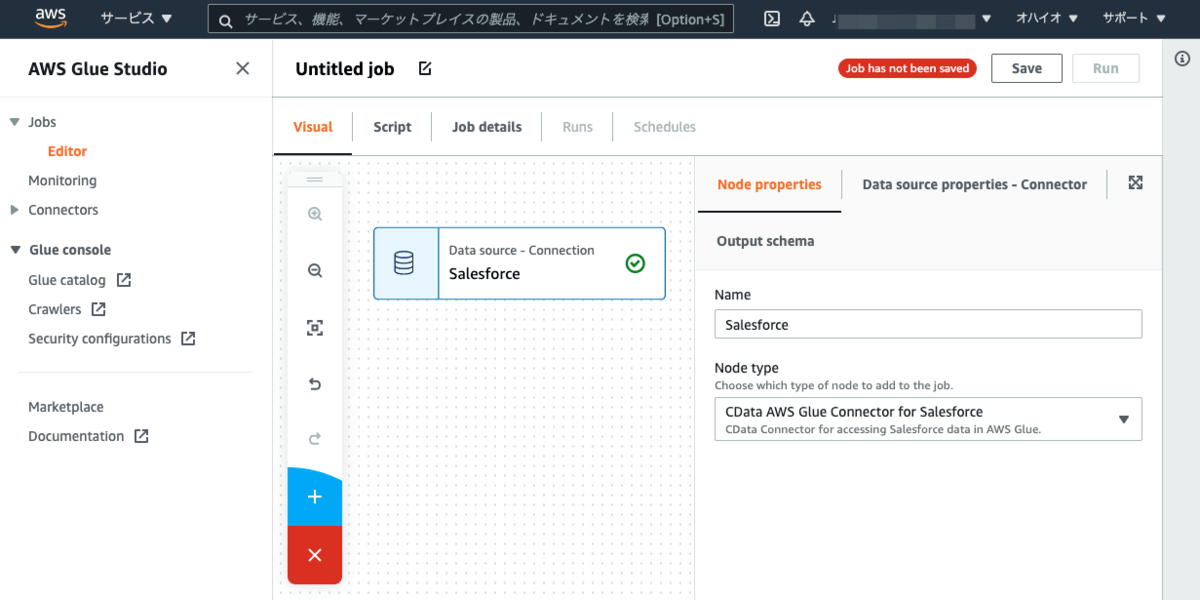The height and width of the screenshot is (600, 1200).
Task: Open the Node type dropdown
Action: [928, 419]
